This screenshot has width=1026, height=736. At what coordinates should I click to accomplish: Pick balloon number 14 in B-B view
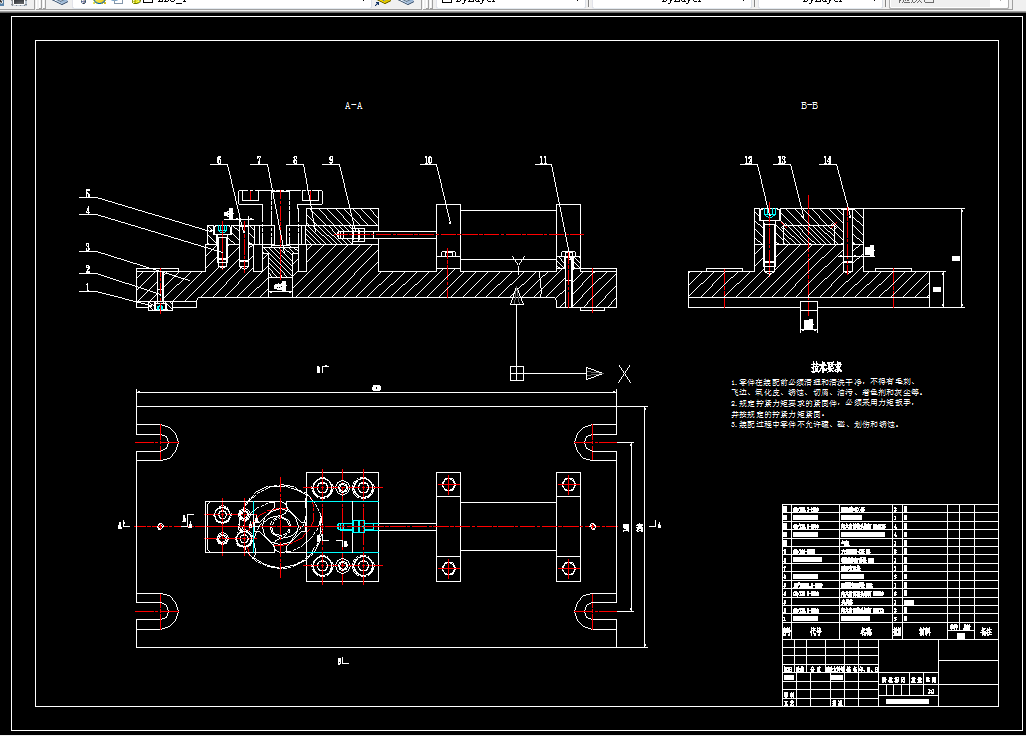pos(827,160)
